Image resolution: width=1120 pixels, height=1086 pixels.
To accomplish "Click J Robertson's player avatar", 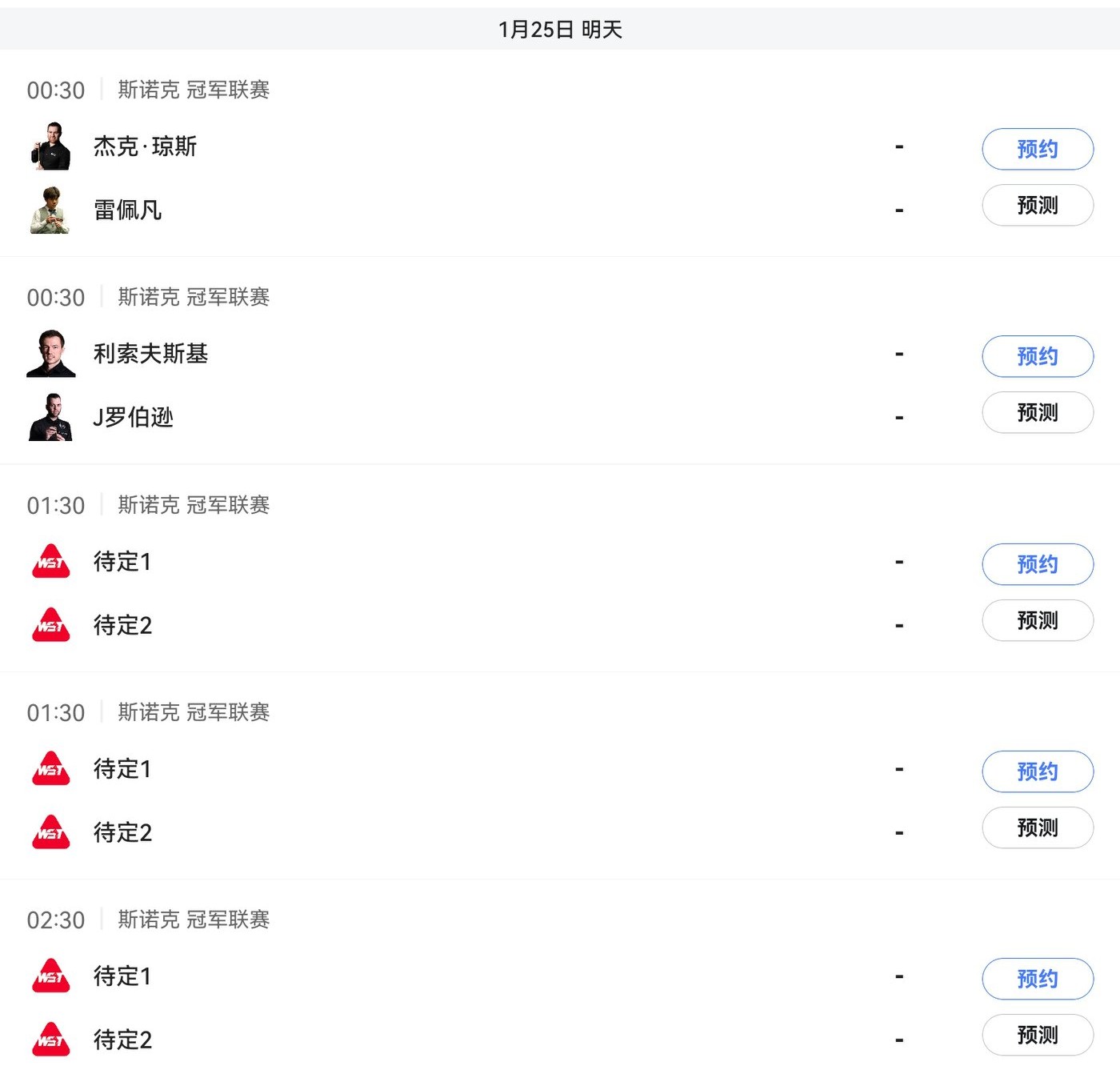I will click(50, 417).
